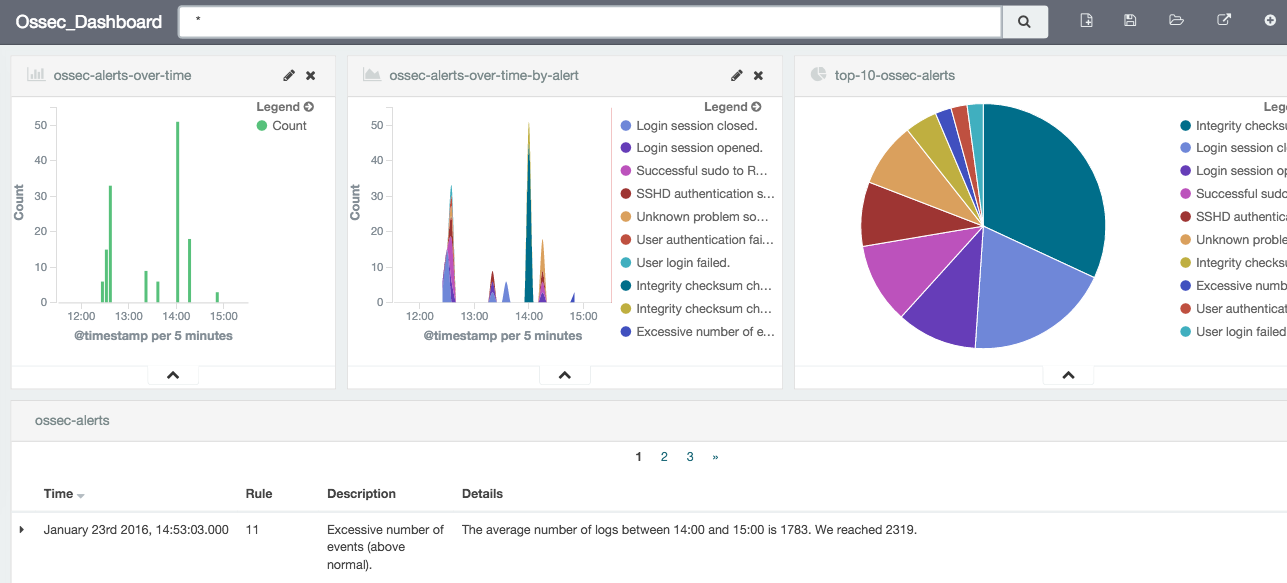The height and width of the screenshot is (583, 1287).
Task: Save the dashboard with the floppy icon
Action: click(1130, 21)
